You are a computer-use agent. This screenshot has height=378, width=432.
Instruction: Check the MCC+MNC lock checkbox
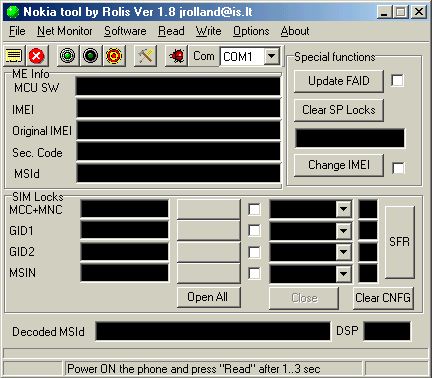(x=254, y=210)
